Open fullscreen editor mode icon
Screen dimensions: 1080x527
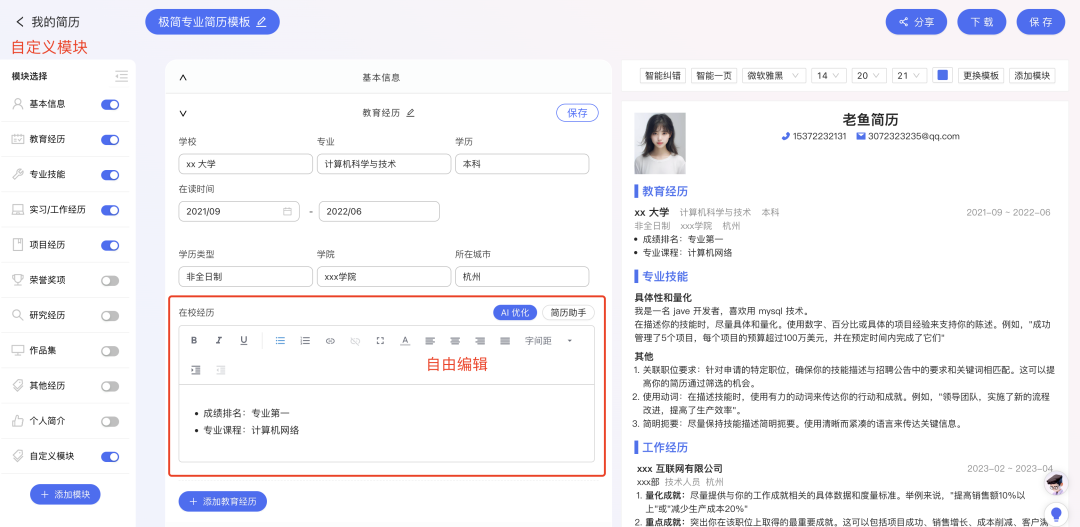click(x=380, y=340)
